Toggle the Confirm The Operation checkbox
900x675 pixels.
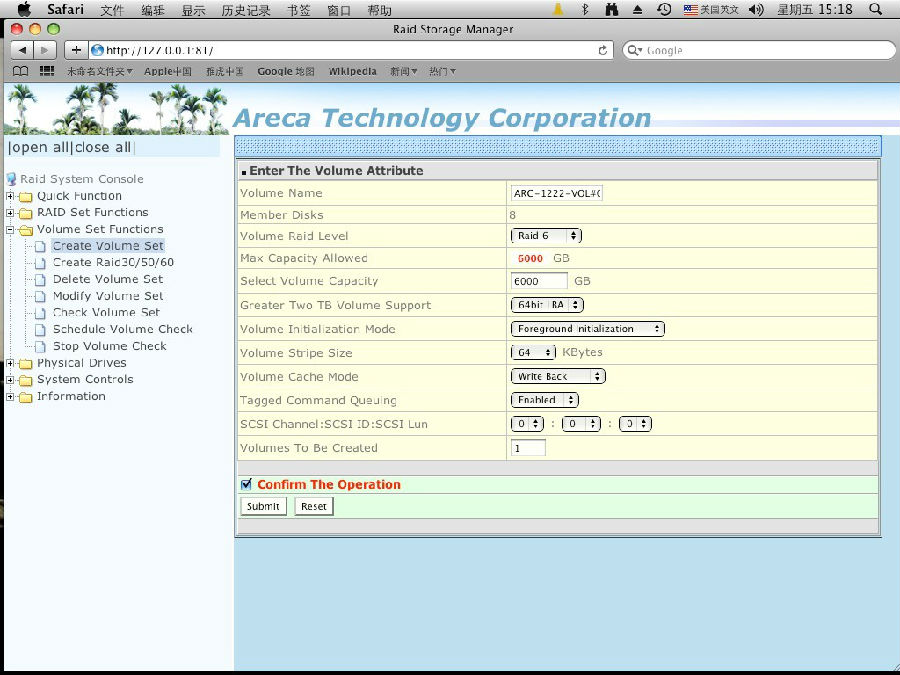(x=247, y=484)
